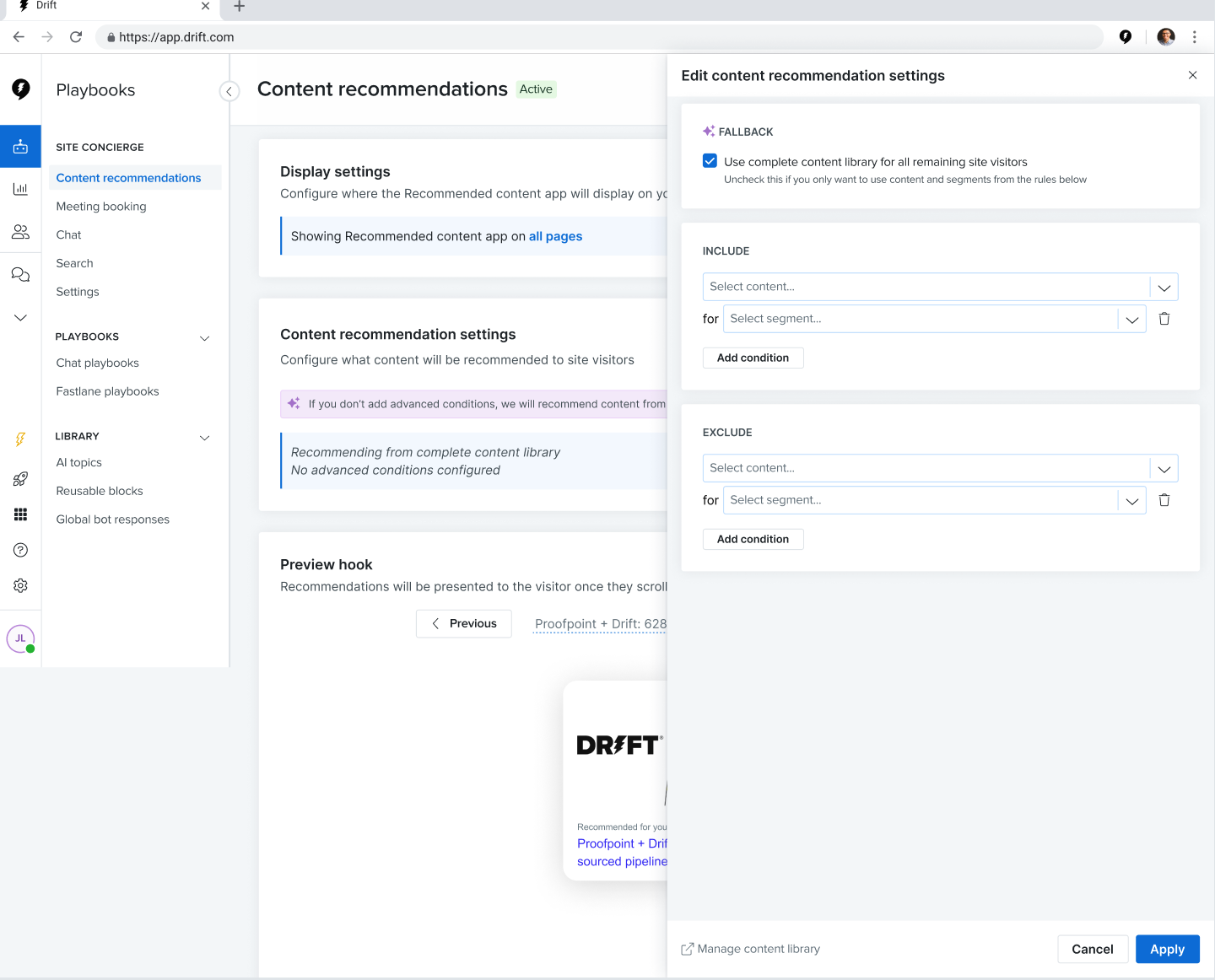Click the rocket icon in left rail
The width and height of the screenshot is (1215, 980).
point(20,479)
